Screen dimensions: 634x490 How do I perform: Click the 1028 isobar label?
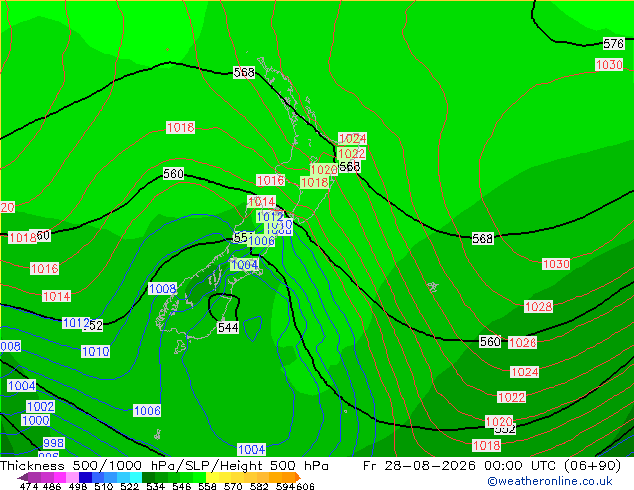pyautogui.click(x=538, y=306)
